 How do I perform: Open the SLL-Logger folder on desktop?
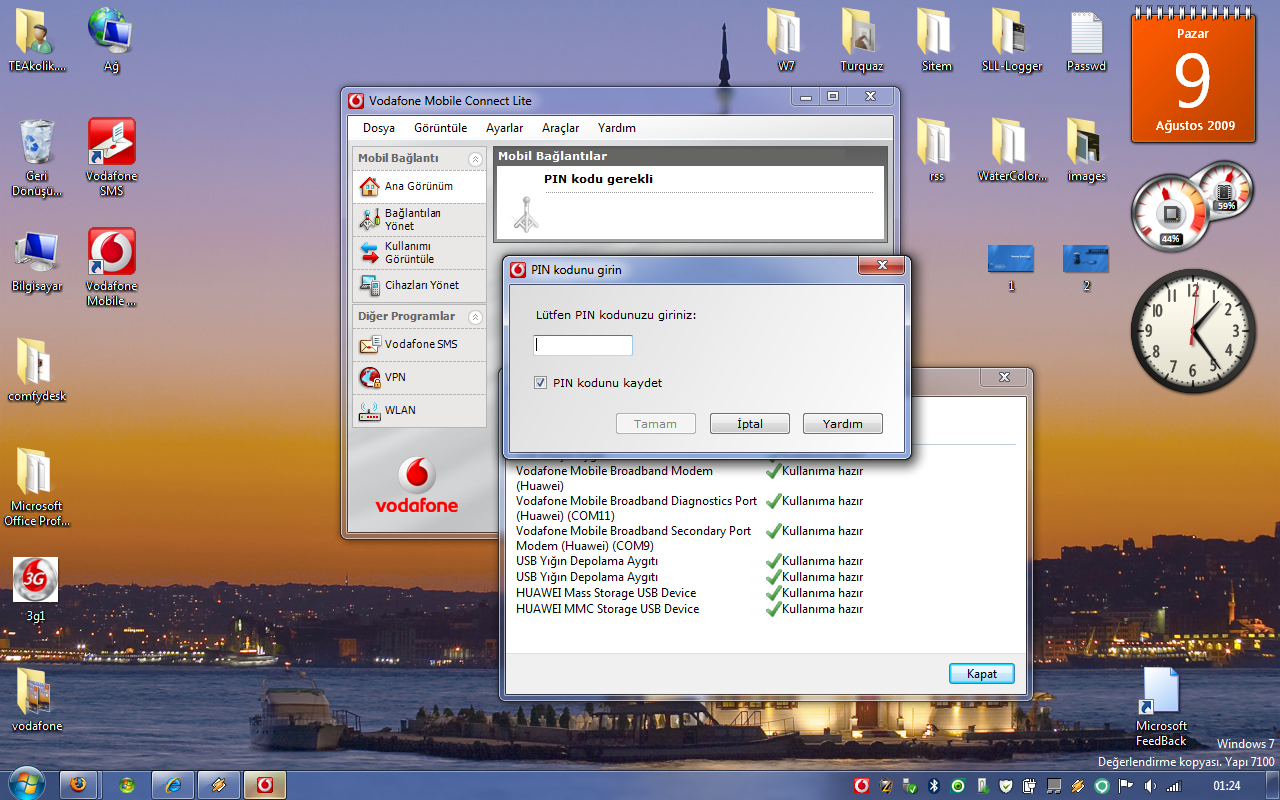coord(1012,40)
